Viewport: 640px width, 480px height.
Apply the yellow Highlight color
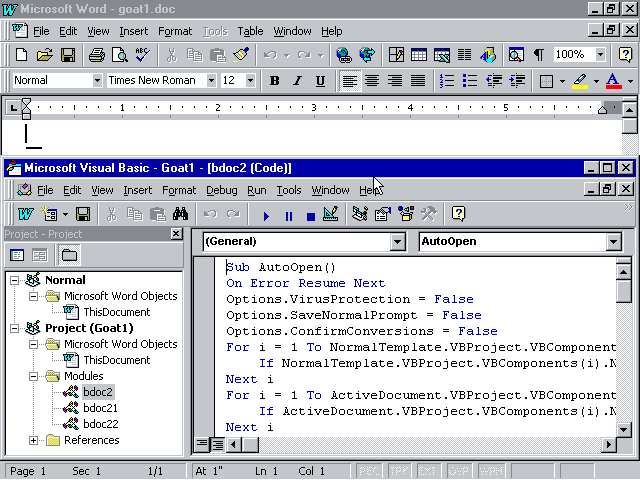tap(580, 81)
